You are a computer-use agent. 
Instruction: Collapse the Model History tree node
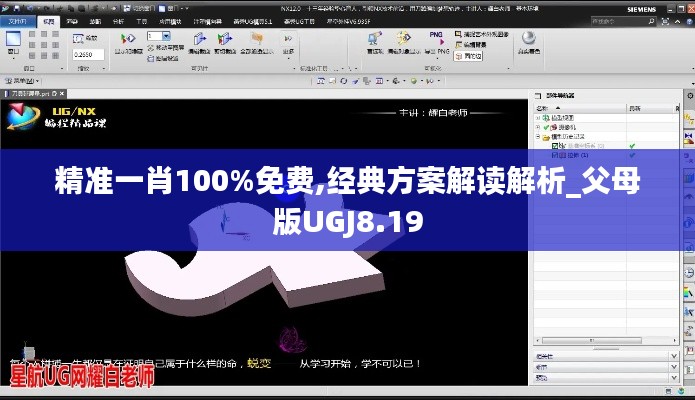pos(538,137)
